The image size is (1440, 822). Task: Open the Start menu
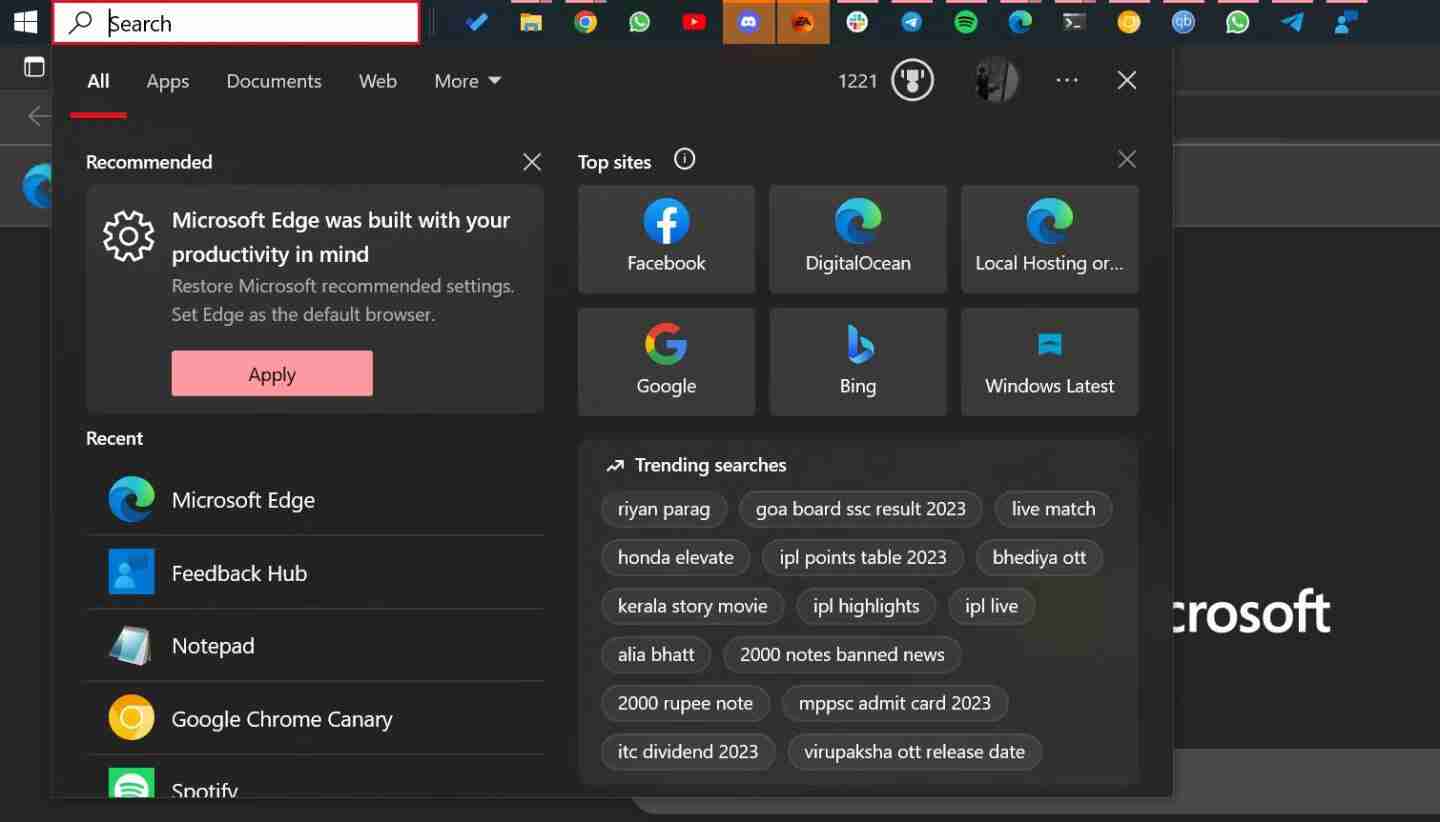(25, 20)
